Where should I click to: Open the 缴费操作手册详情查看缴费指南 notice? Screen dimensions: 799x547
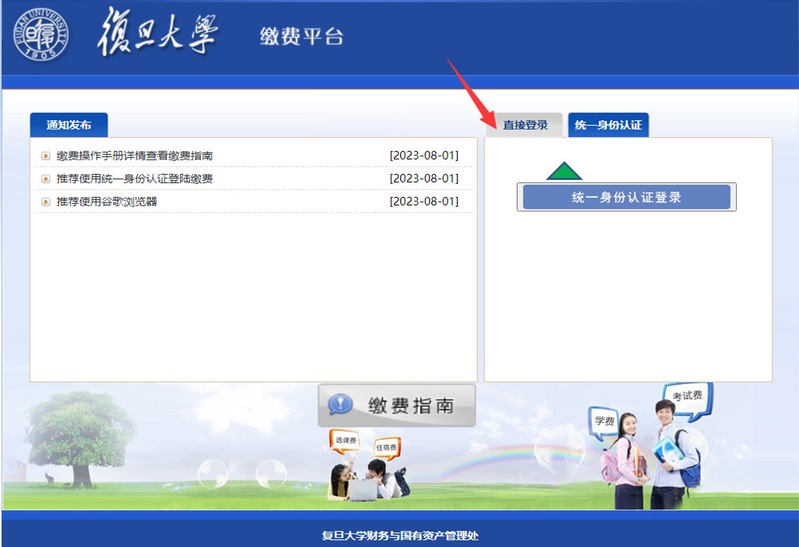coord(134,156)
